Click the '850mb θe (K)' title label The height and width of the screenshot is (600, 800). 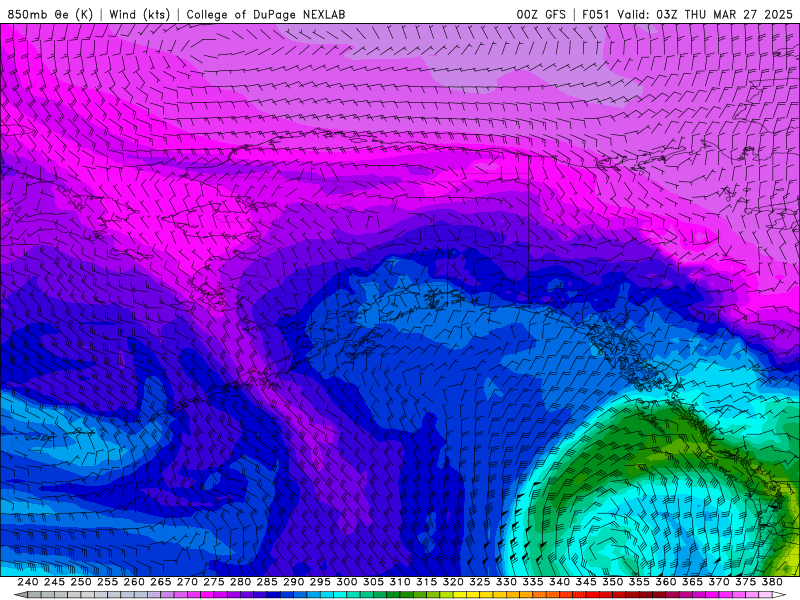point(50,14)
